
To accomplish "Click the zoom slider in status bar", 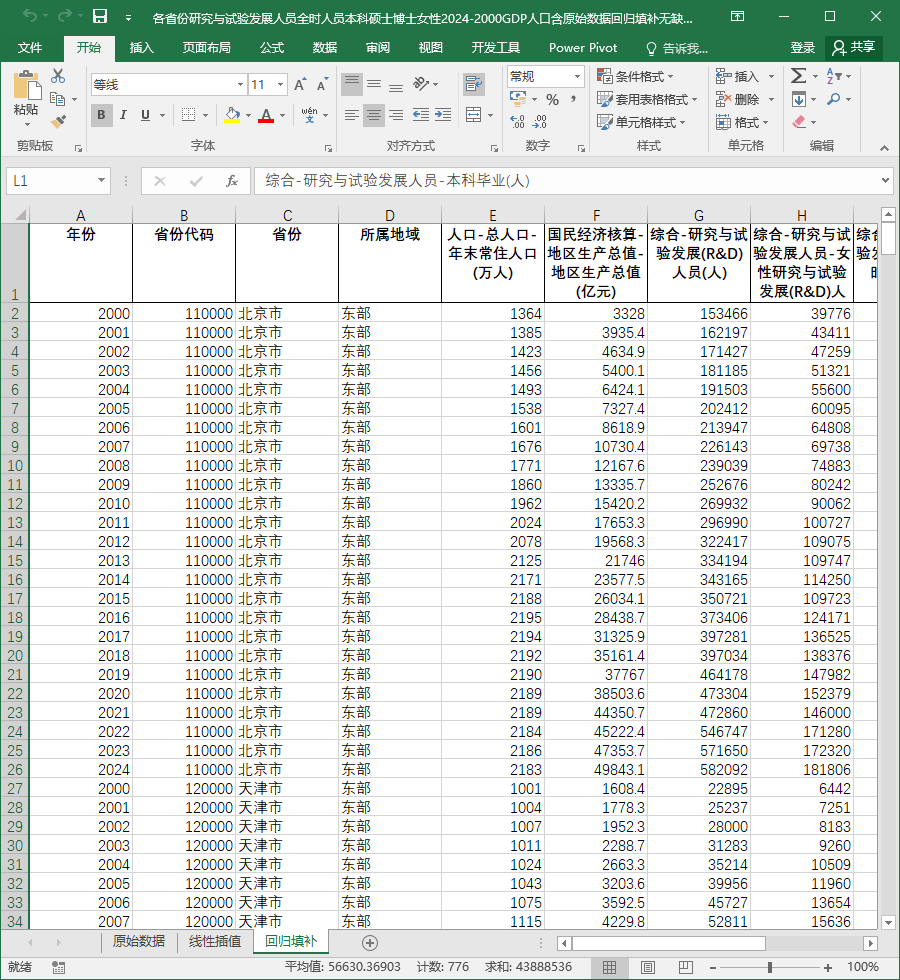I will [769, 968].
